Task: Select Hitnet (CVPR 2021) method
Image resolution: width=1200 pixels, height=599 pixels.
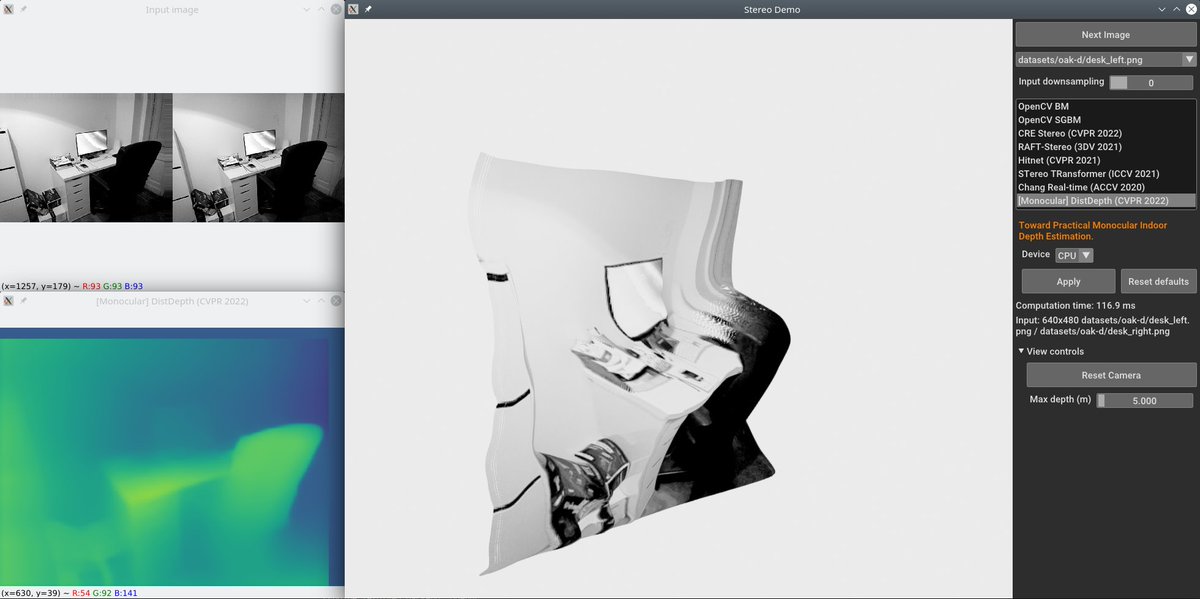Action: [x=1105, y=160]
